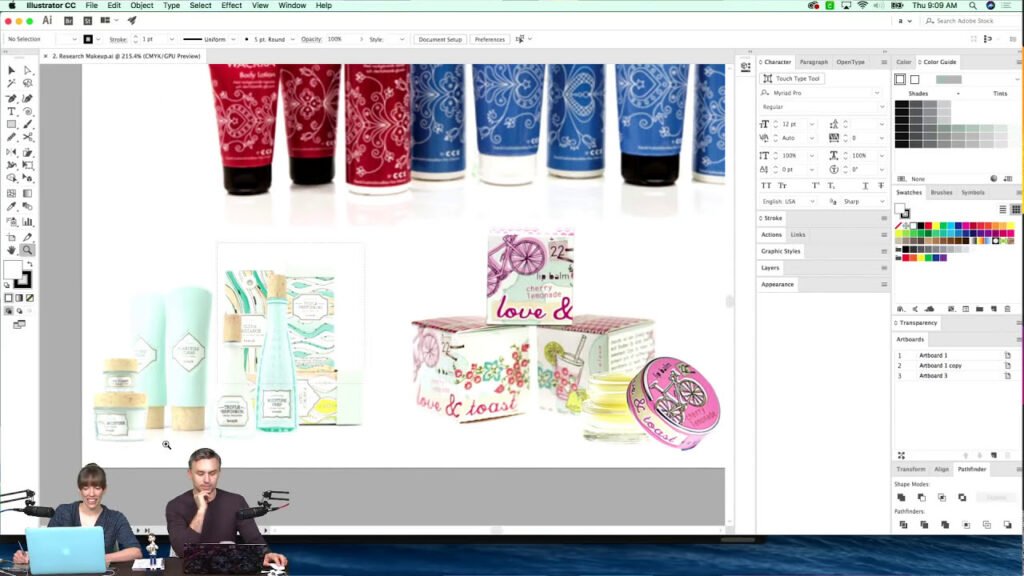Open the 12 pt font size dropdown
Screen dimensions: 1024x576
point(812,124)
